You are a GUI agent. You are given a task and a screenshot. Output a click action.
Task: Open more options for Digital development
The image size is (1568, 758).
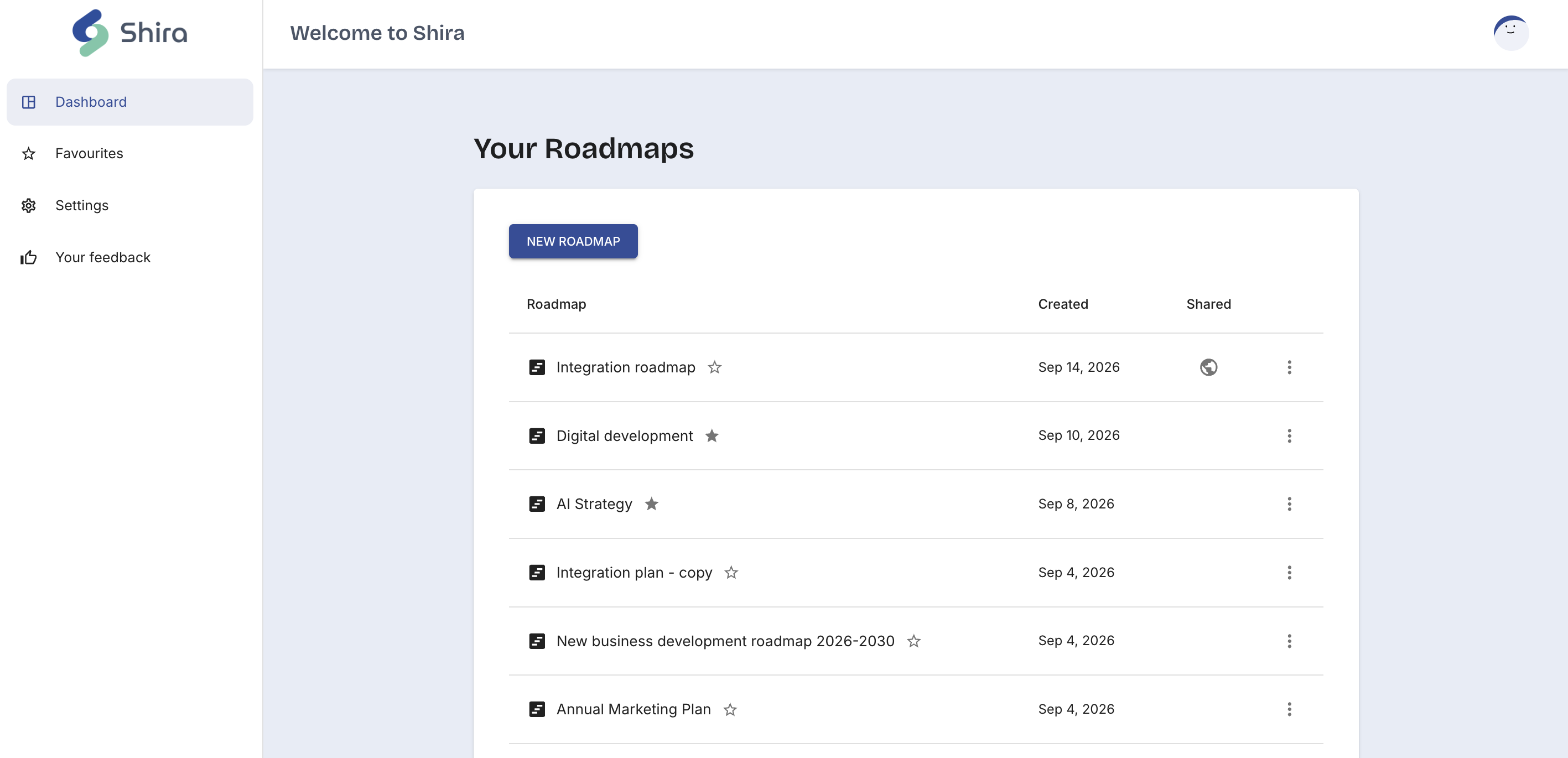click(1289, 436)
